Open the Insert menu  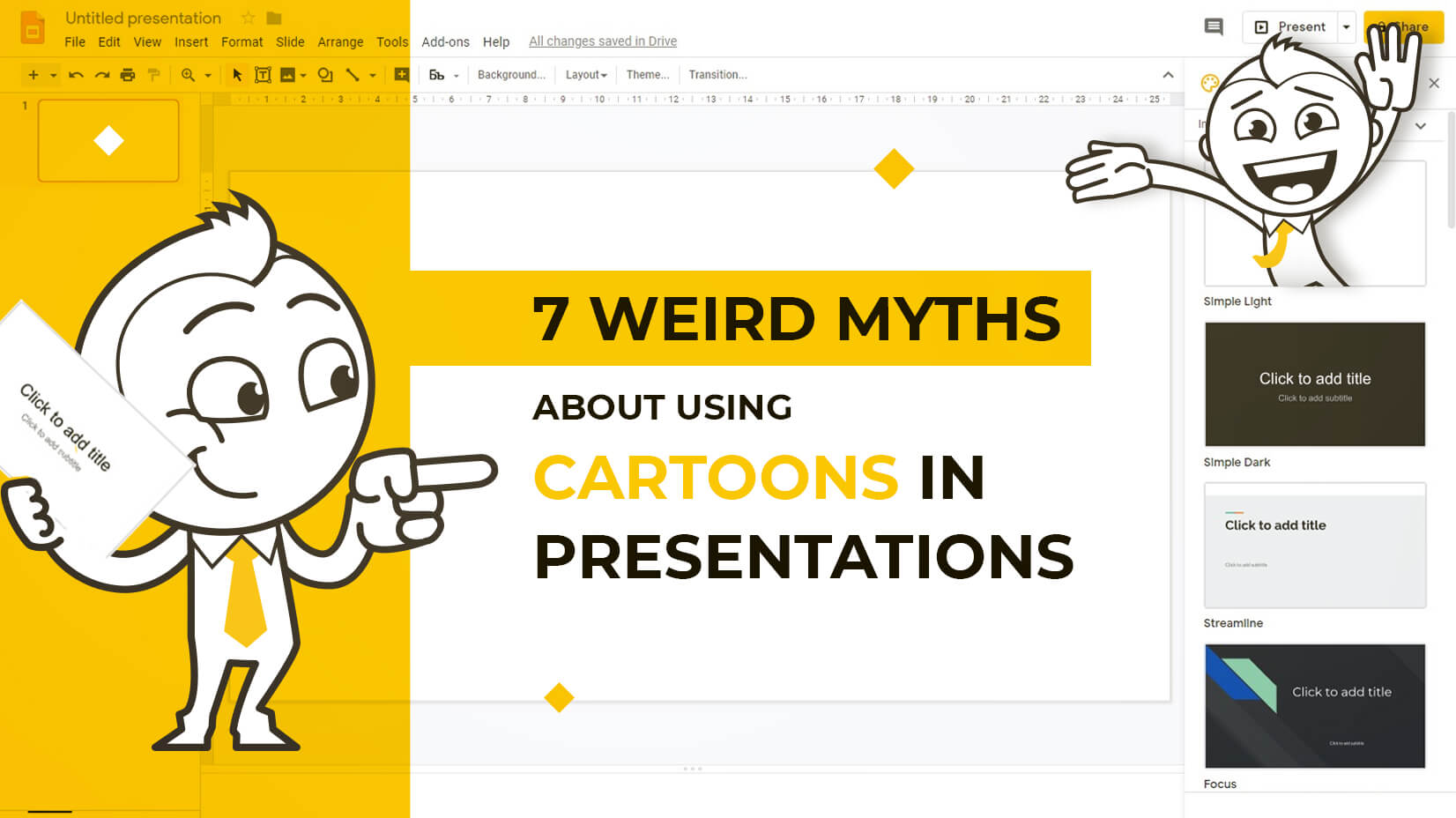[x=191, y=41]
